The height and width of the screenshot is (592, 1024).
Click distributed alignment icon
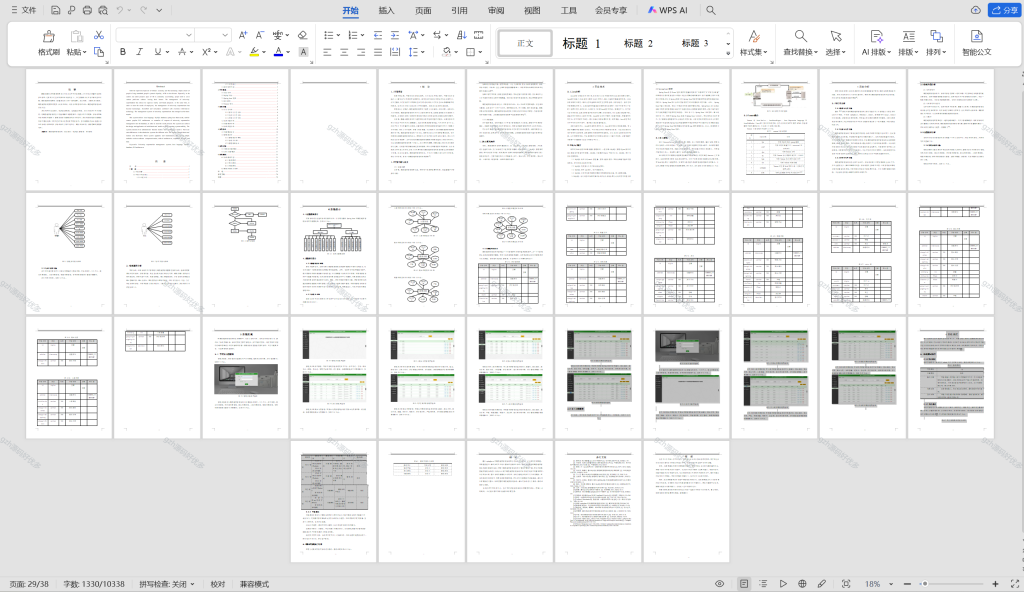coord(394,52)
